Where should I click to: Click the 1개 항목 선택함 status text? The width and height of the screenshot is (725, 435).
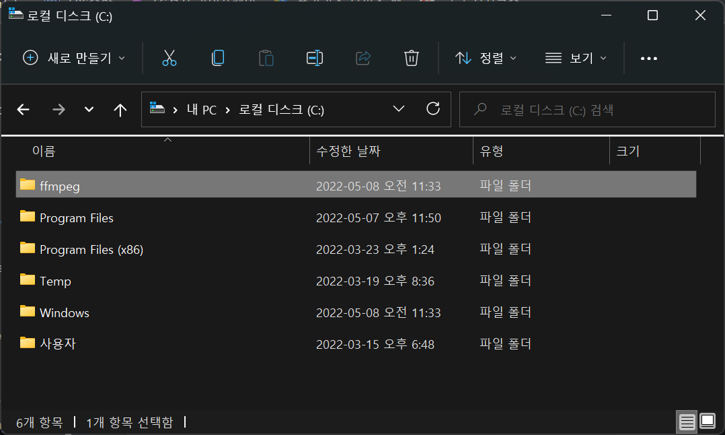(x=129, y=422)
